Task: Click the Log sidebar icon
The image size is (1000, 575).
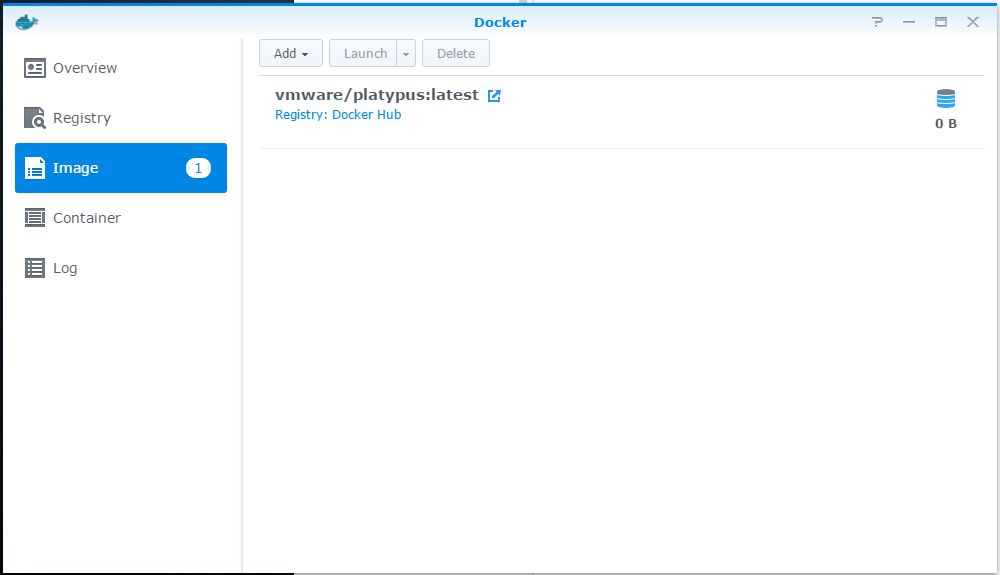Action: pos(35,268)
